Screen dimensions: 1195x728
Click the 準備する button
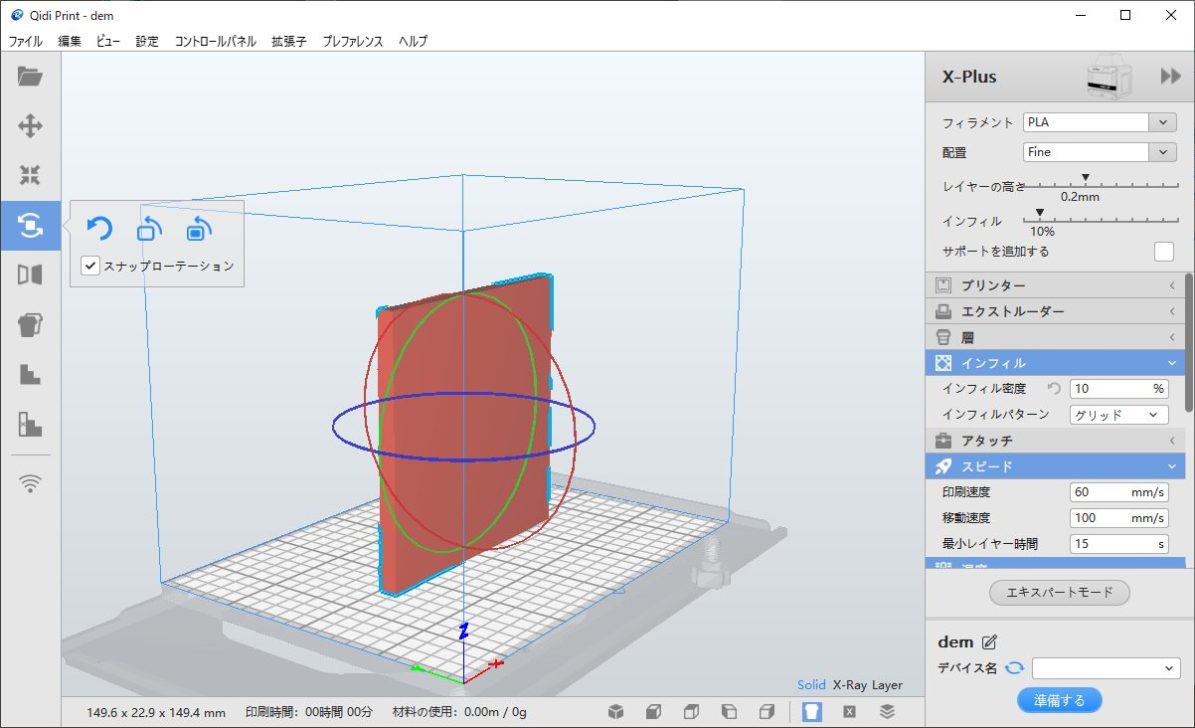(x=1058, y=700)
